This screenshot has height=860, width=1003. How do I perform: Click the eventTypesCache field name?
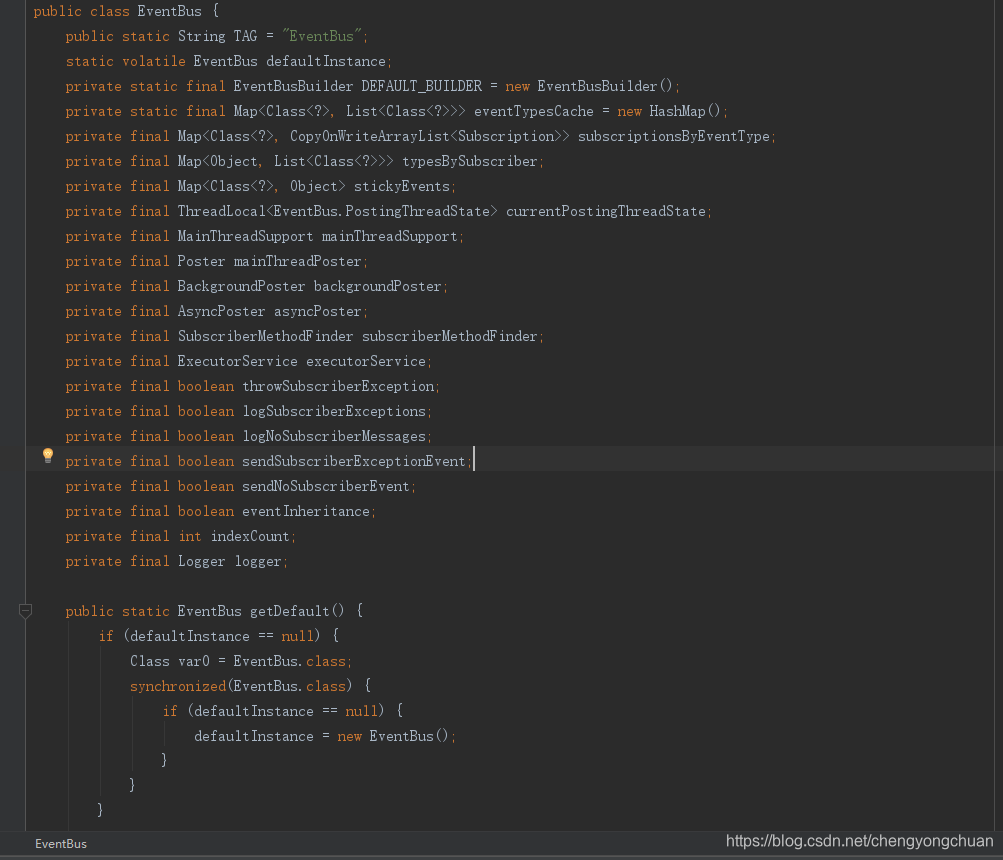coord(533,111)
